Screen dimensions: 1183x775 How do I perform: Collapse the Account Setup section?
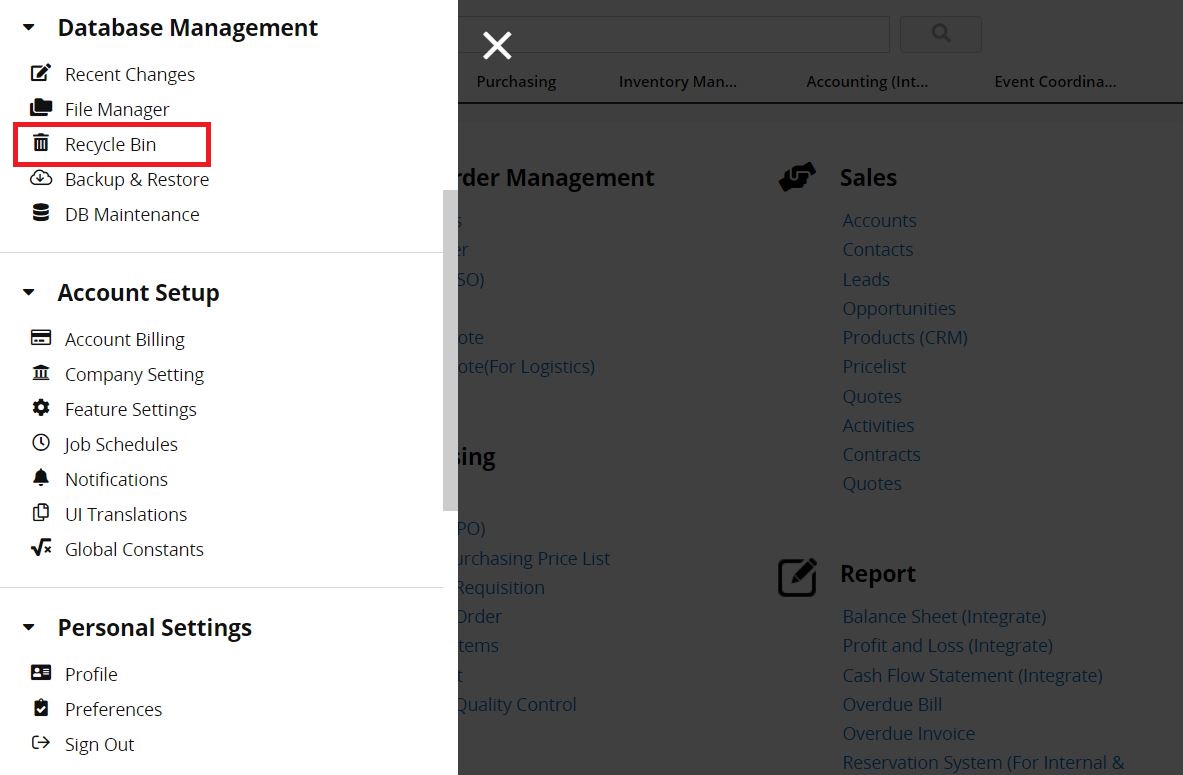[29, 293]
